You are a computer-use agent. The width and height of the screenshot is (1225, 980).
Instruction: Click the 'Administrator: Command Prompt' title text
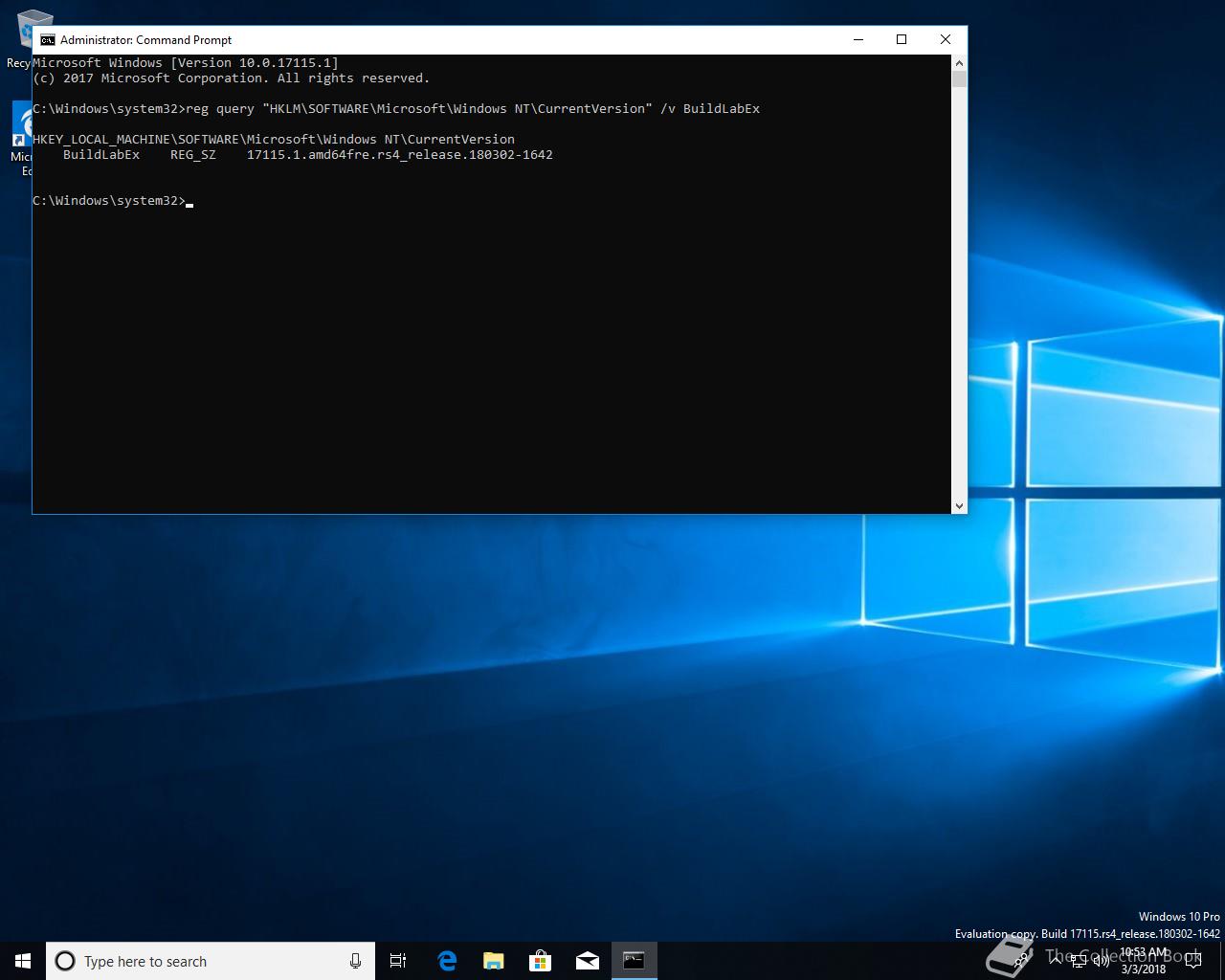[x=145, y=39]
